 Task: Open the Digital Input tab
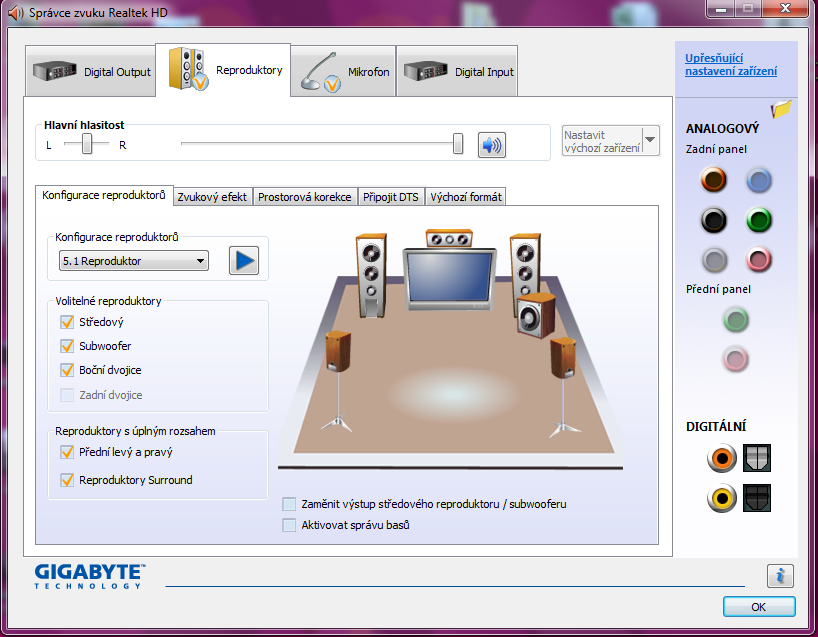(x=457, y=71)
